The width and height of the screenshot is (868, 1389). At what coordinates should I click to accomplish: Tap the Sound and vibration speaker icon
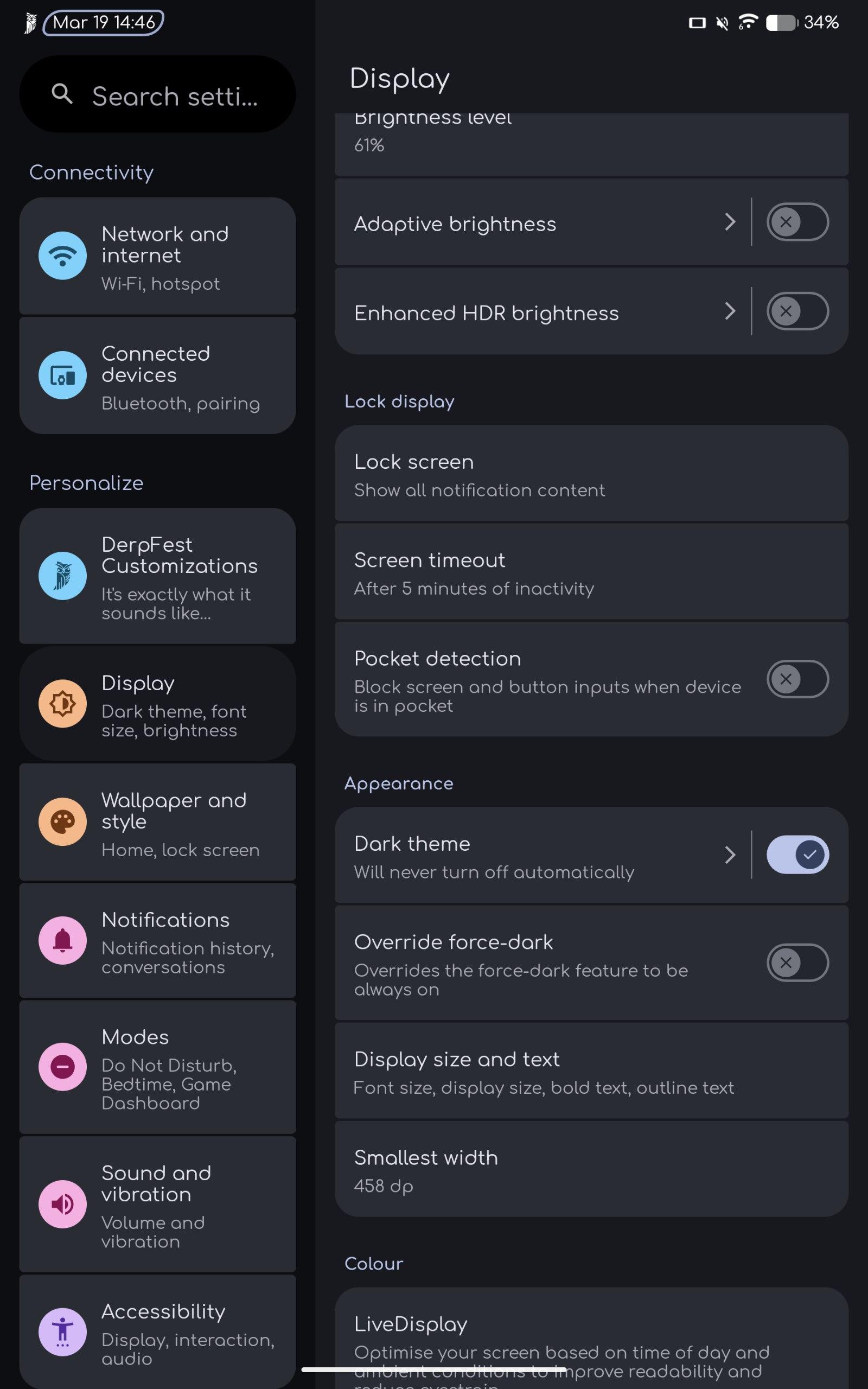click(x=62, y=1203)
